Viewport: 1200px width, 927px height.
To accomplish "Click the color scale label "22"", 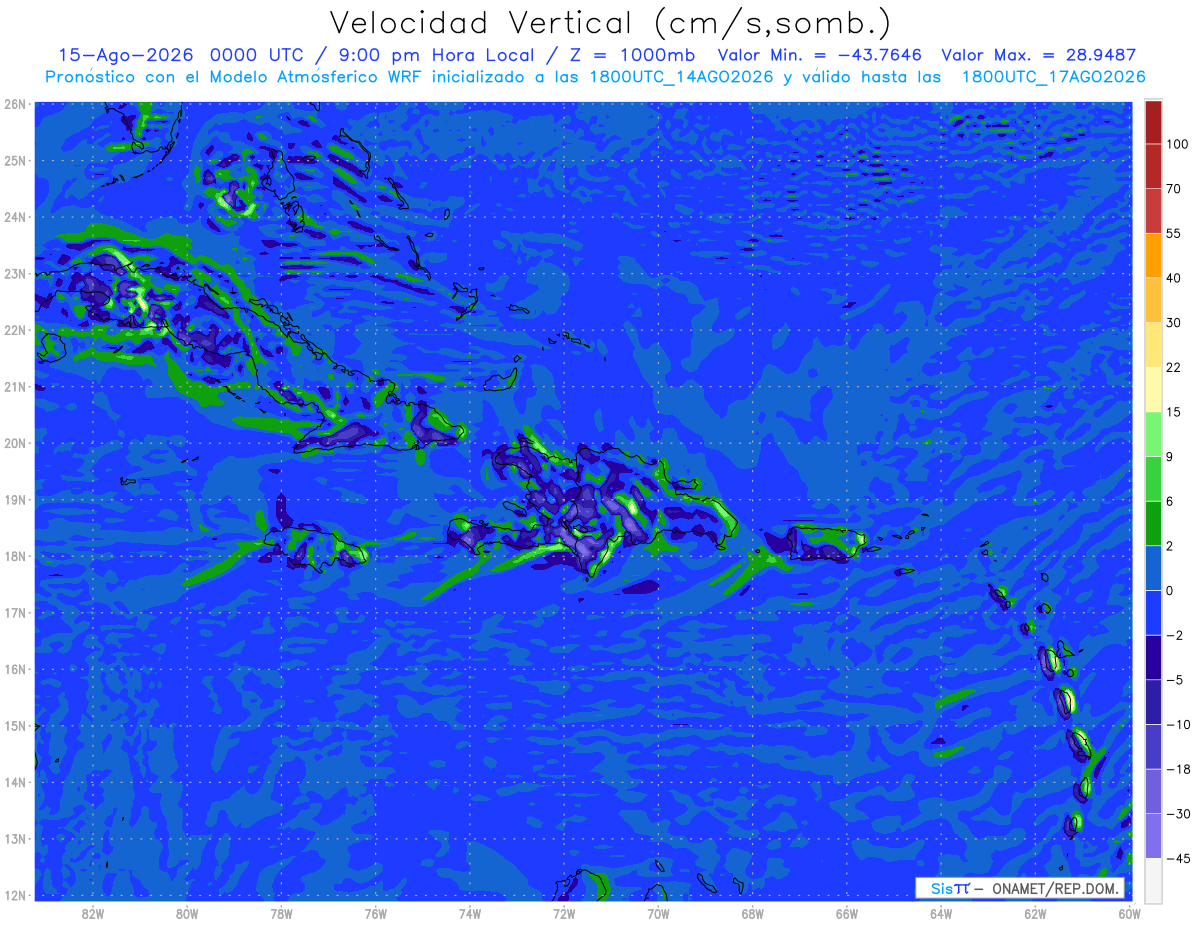I will [1173, 367].
